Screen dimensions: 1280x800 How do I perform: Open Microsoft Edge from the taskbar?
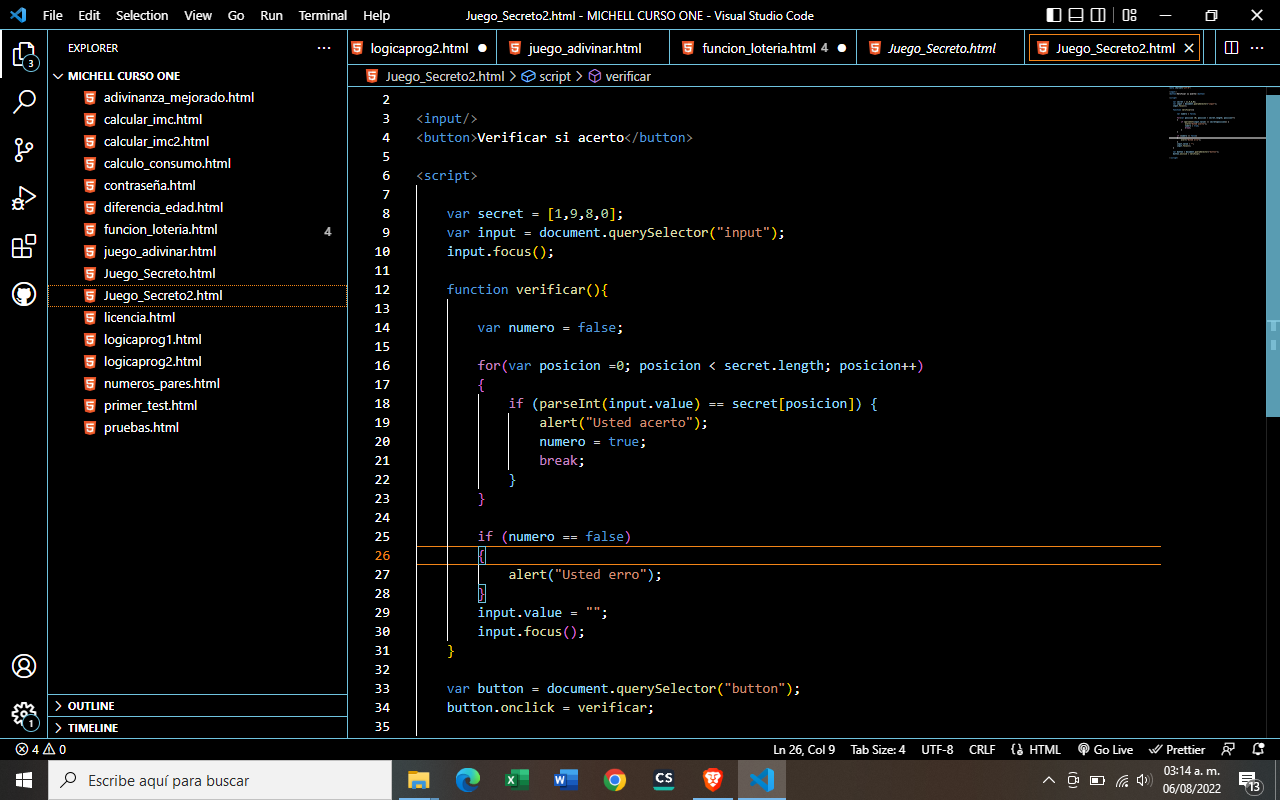pyautogui.click(x=468, y=780)
